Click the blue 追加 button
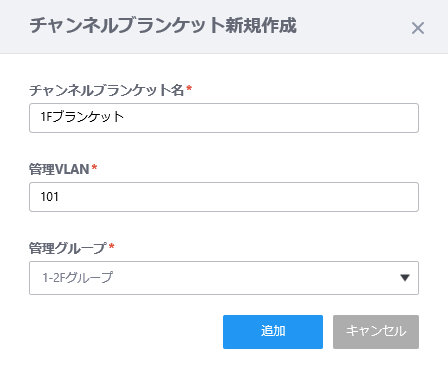The height and width of the screenshot is (368, 448). tap(273, 332)
